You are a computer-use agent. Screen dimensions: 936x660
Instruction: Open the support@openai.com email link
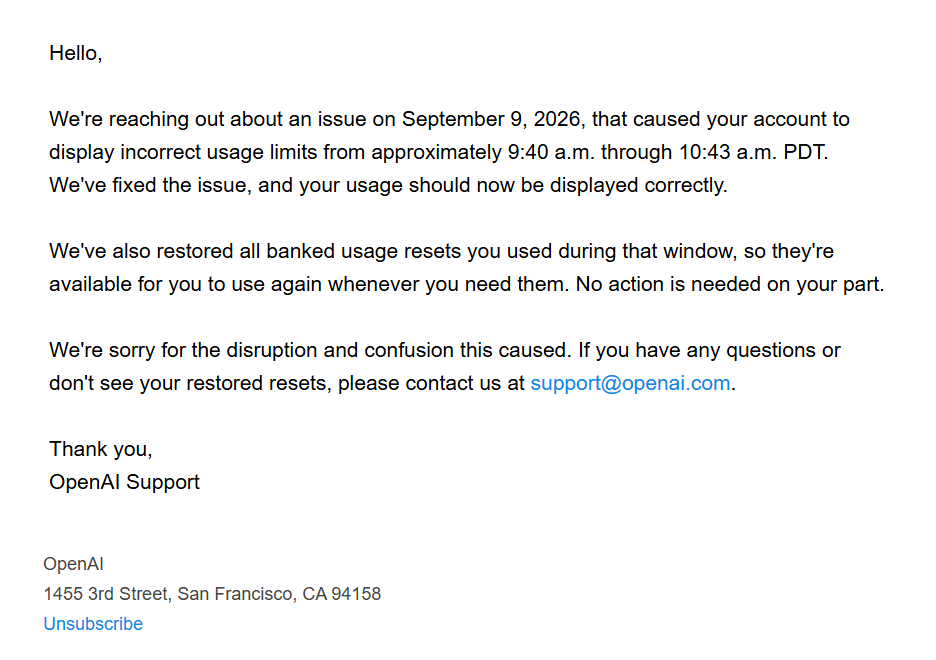click(630, 383)
